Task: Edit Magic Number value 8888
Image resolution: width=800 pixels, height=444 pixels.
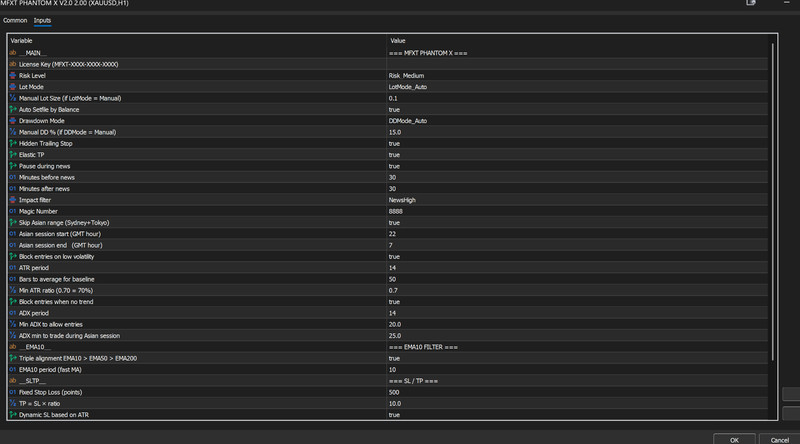Action: [577, 211]
